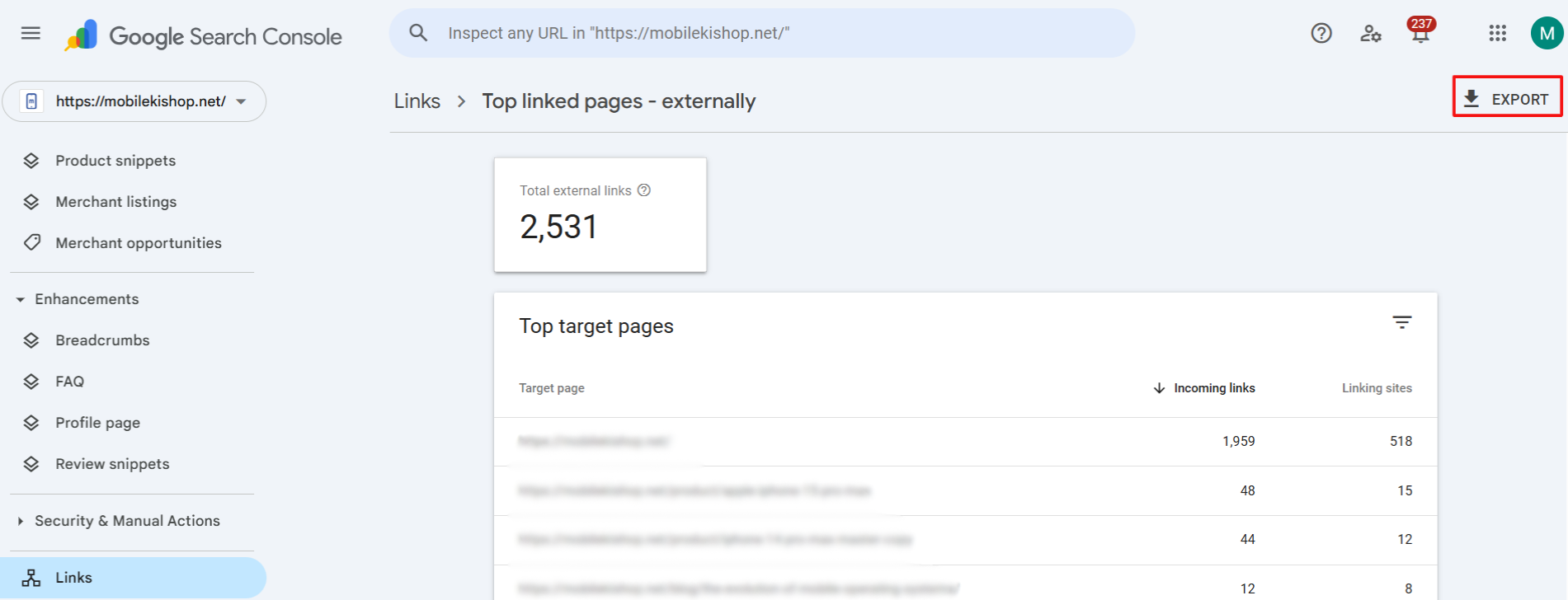The image size is (1568, 600).
Task: Open the Help question mark icon
Action: tap(1321, 33)
